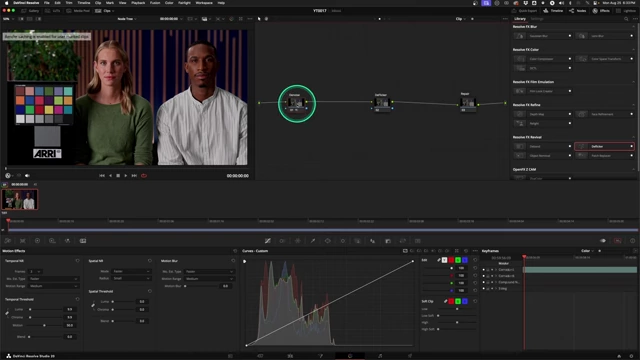The width and height of the screenshot is (640, 360).
Task: Reset the Motion Blur settings
Action: (x=233, y=261)
